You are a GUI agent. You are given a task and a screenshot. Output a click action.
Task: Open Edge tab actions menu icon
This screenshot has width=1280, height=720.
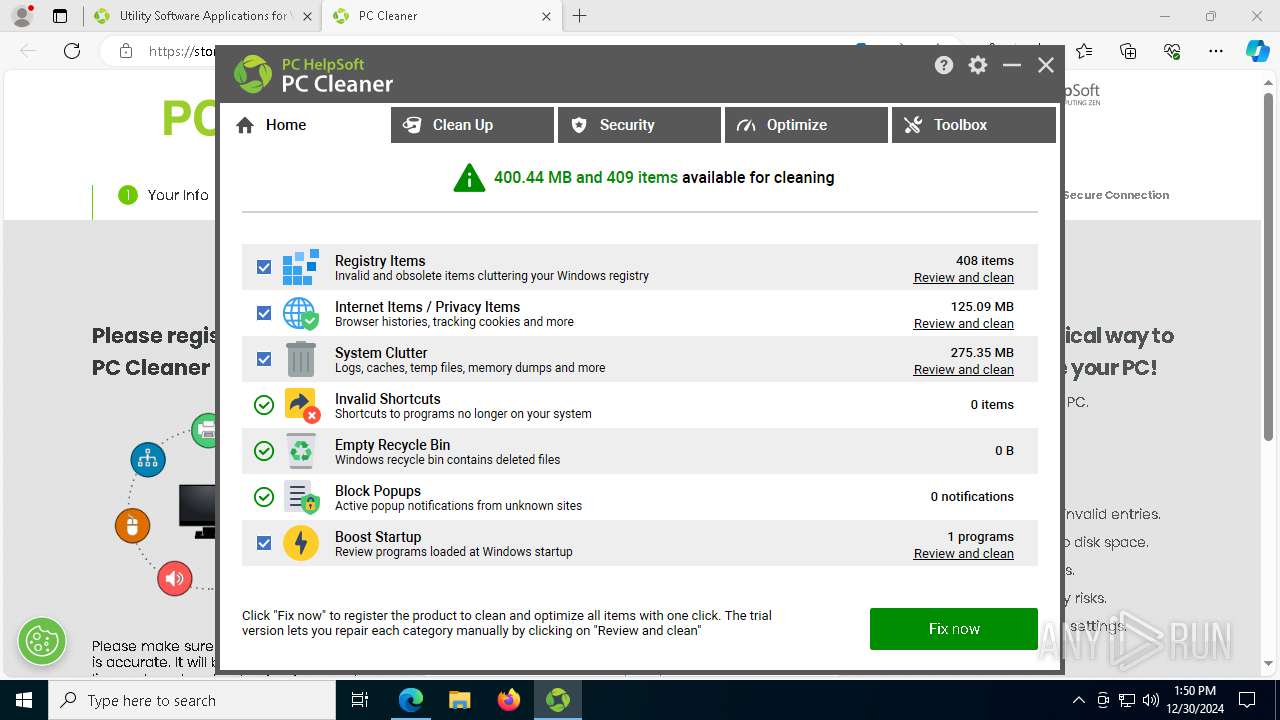pos(60,16)
